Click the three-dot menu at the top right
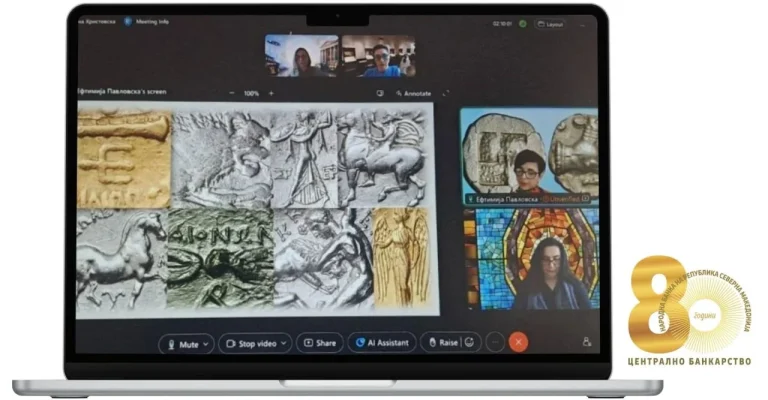The image size is (768, 400). click(582, 24)
